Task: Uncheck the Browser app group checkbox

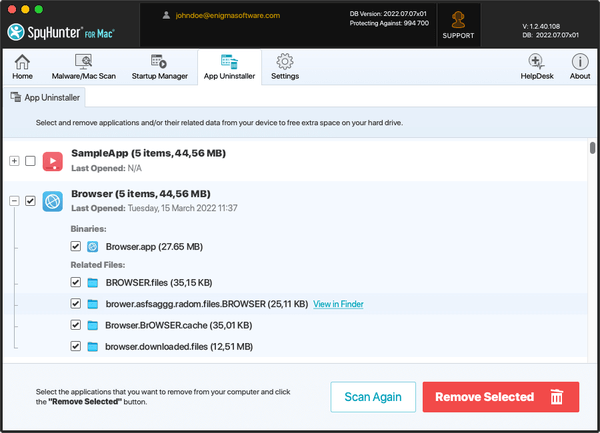Action: pos(30,201)
